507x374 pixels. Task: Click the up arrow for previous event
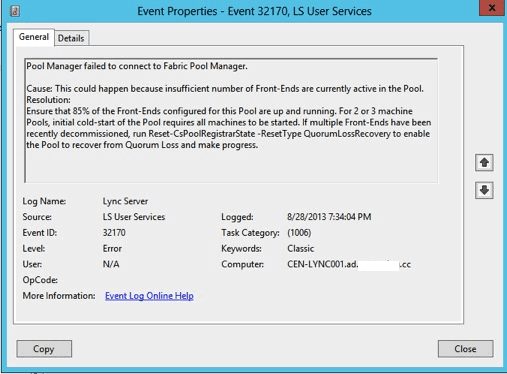coord(484,163)
